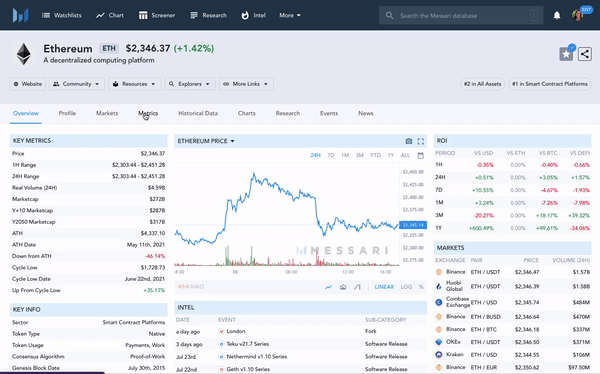
Task: Click the current price marker on chart axis
Action: [x=413, y=225]
